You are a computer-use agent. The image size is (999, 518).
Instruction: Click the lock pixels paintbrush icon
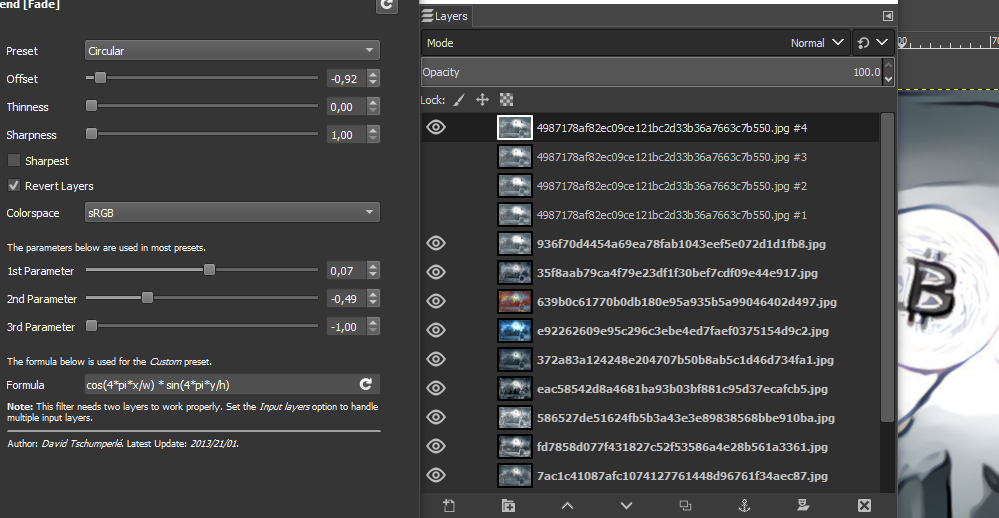pos(459,100)
